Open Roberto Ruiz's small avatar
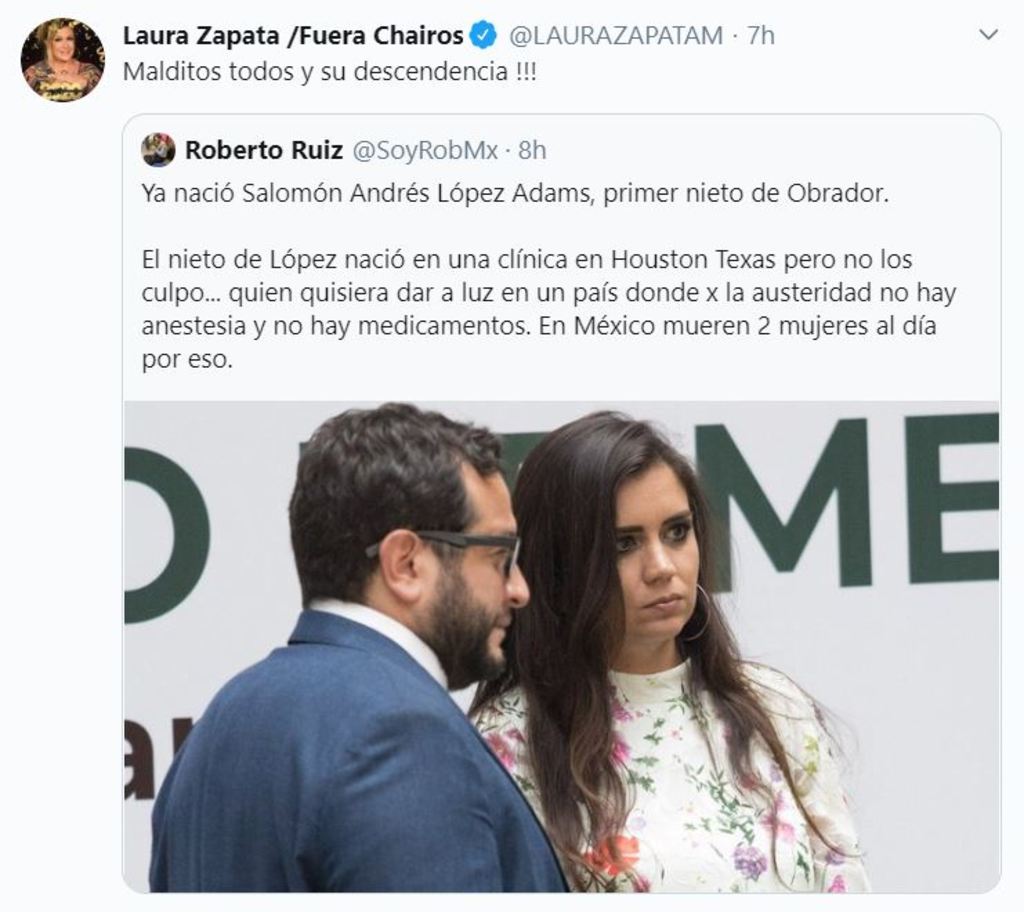Image resolution: width=1024 pixels, height=912 pixels. tap(158, 150)
